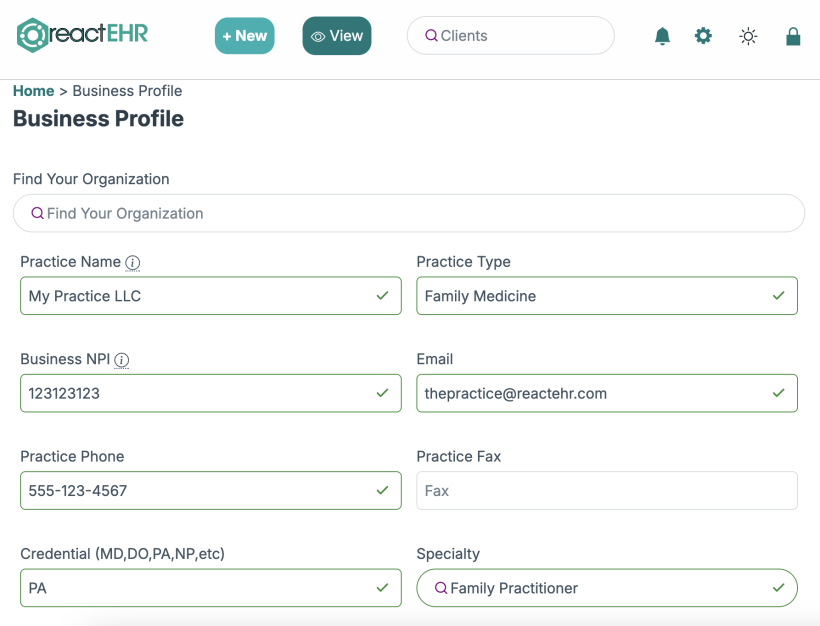Image resolution: width=820 pixels, height=626 pixels.
Task: Go to Home via breadcrumb link
Action: 33,90
